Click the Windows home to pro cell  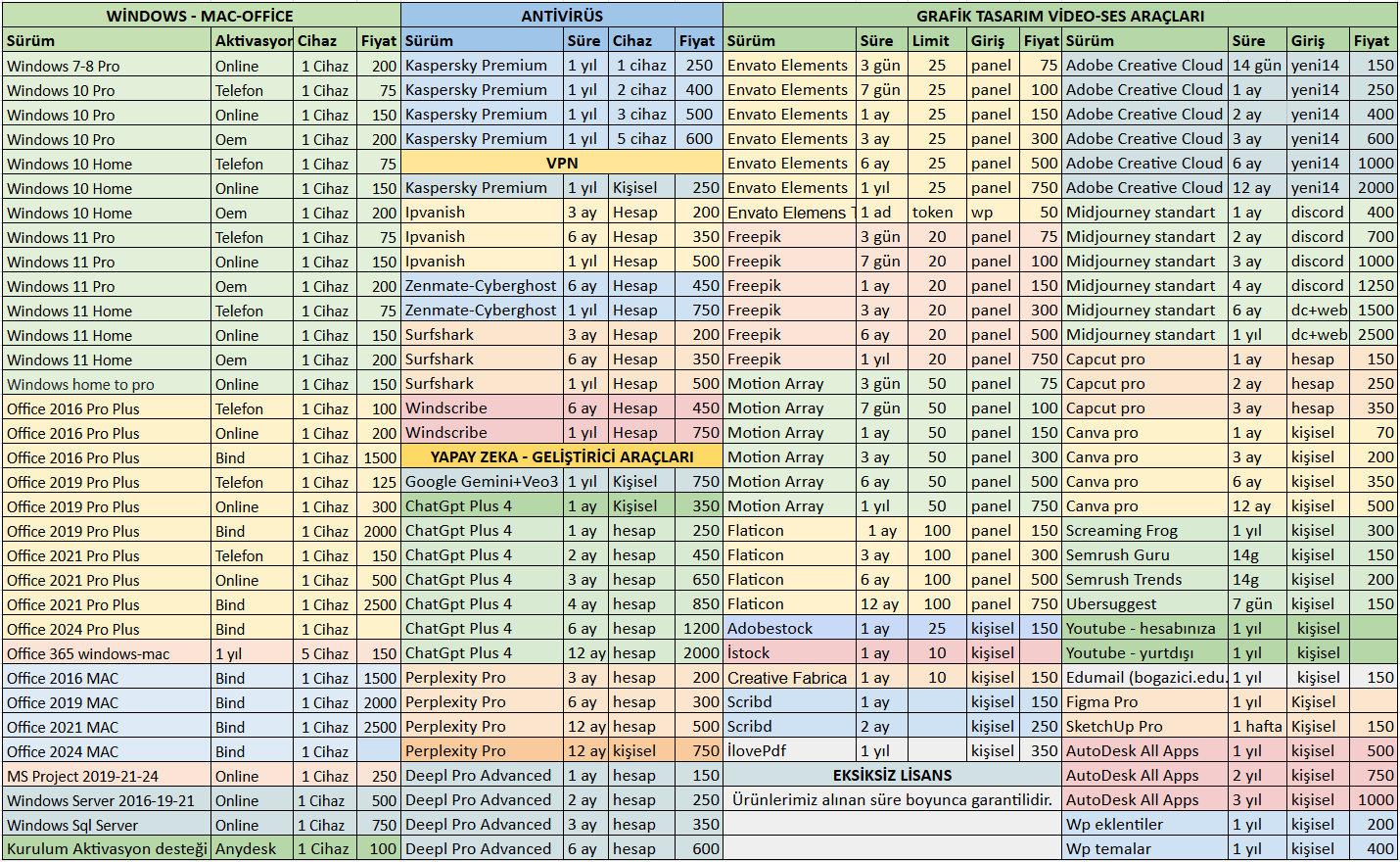[80, 384]
